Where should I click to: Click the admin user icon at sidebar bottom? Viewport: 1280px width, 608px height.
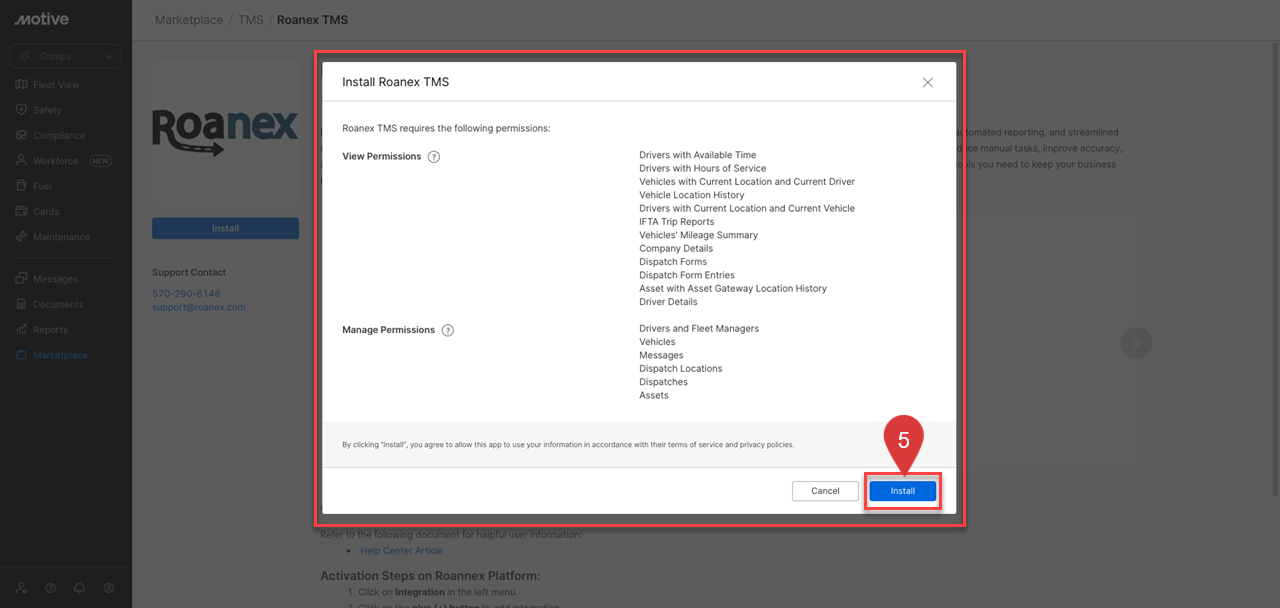pyautogui.click(x=22, y=588)
